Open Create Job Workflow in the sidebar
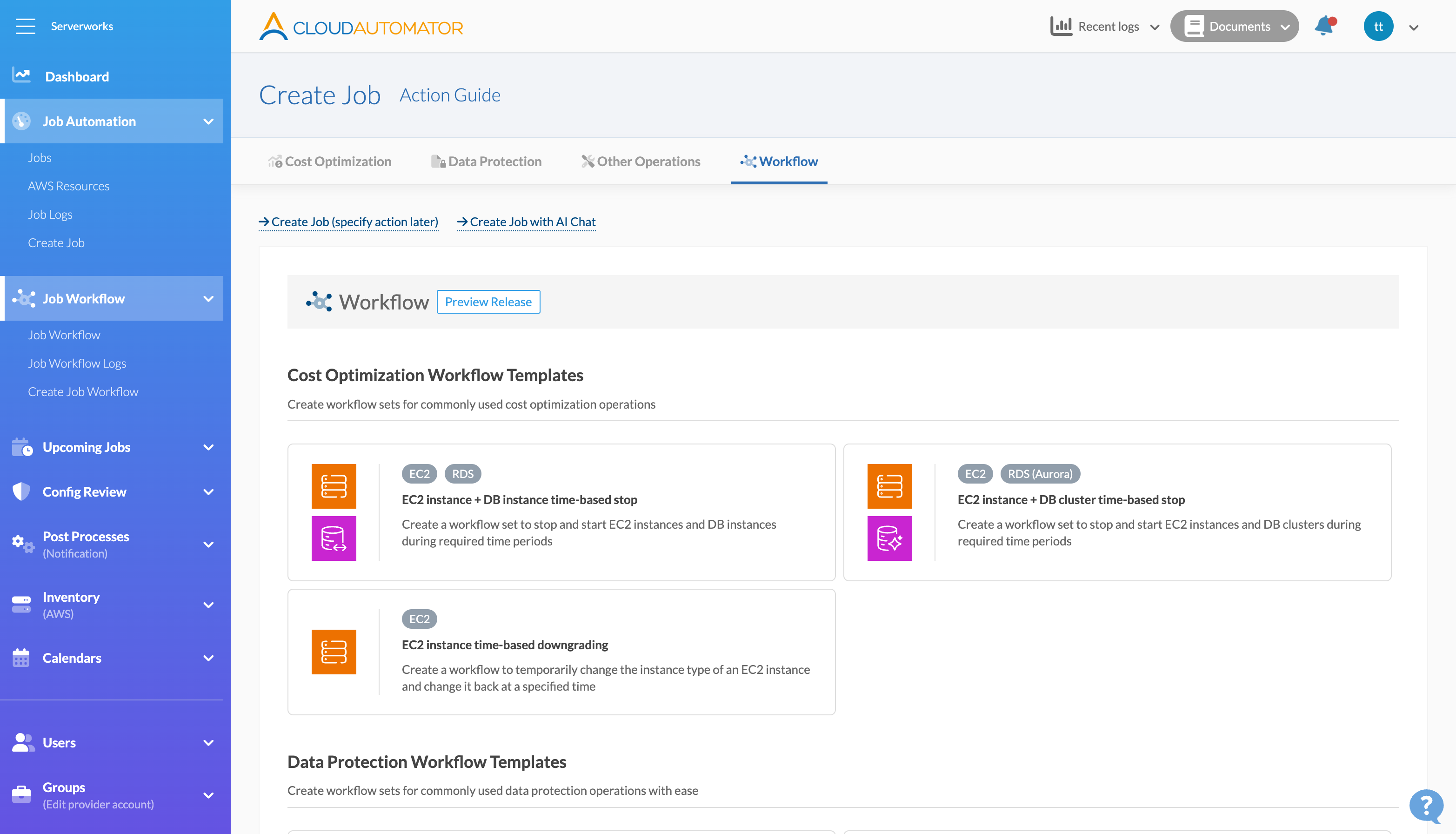 [x=84, y=392]
